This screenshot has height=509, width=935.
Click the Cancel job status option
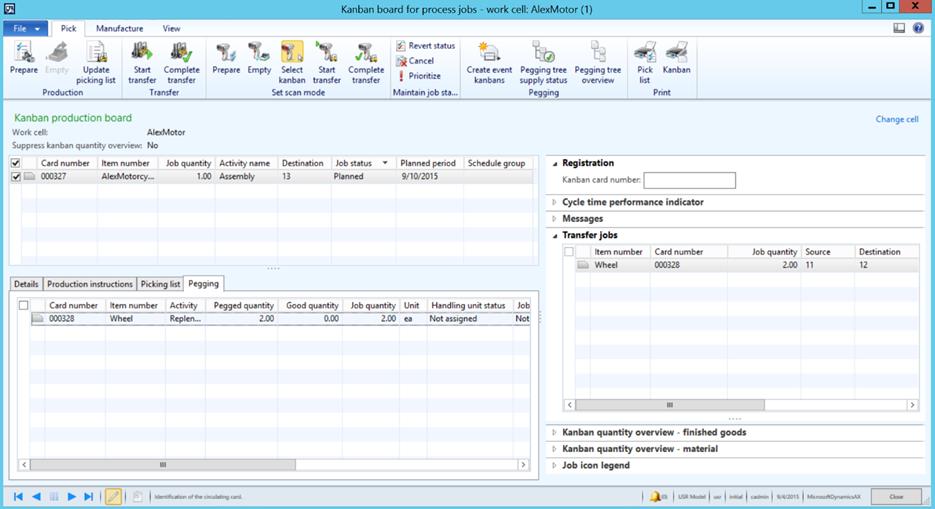(x=415, y=61)
